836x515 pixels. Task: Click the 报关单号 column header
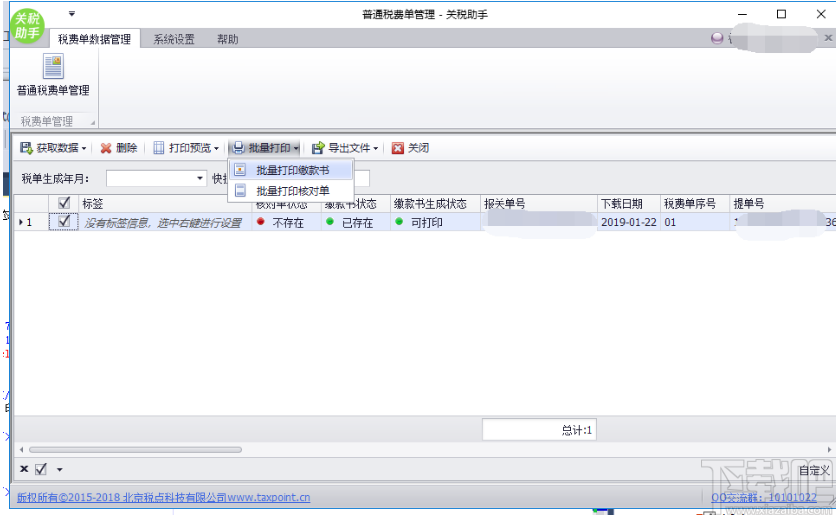[538, 204]
